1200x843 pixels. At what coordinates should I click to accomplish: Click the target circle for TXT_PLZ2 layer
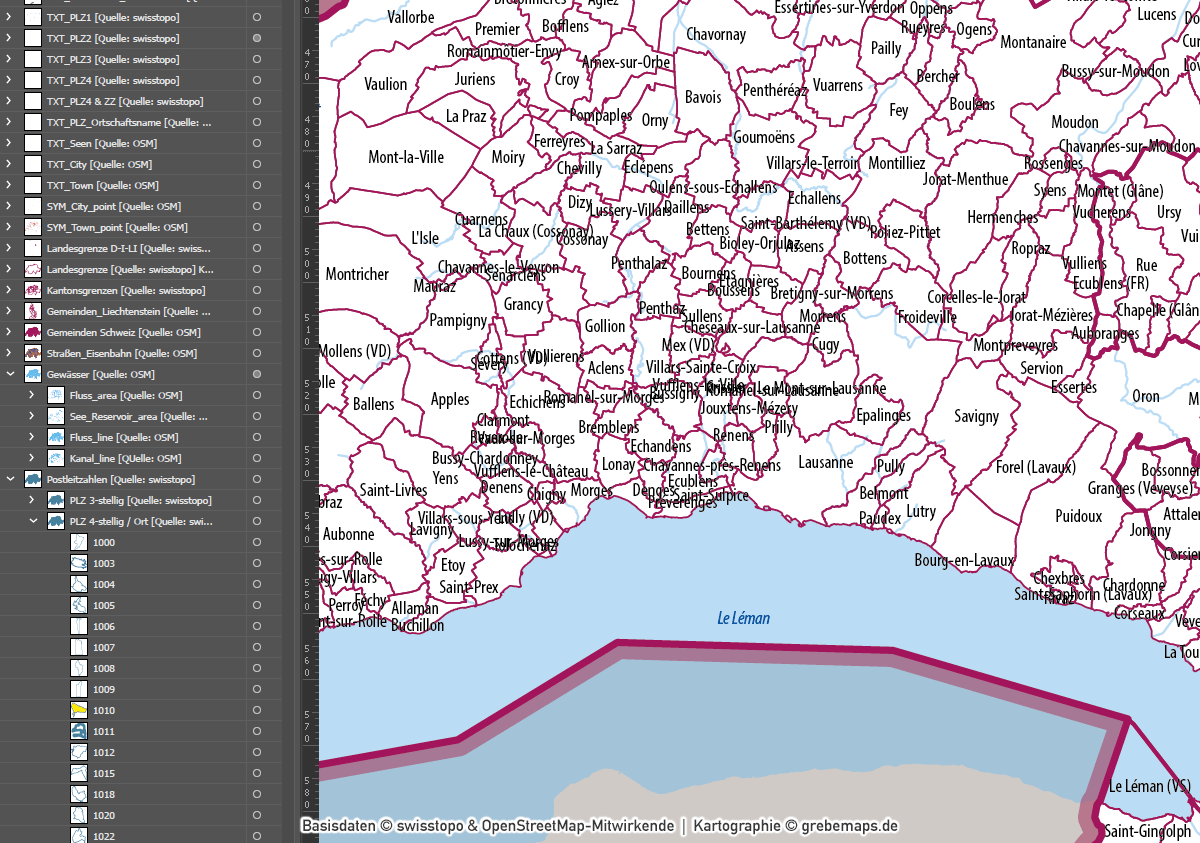(257, 38)
